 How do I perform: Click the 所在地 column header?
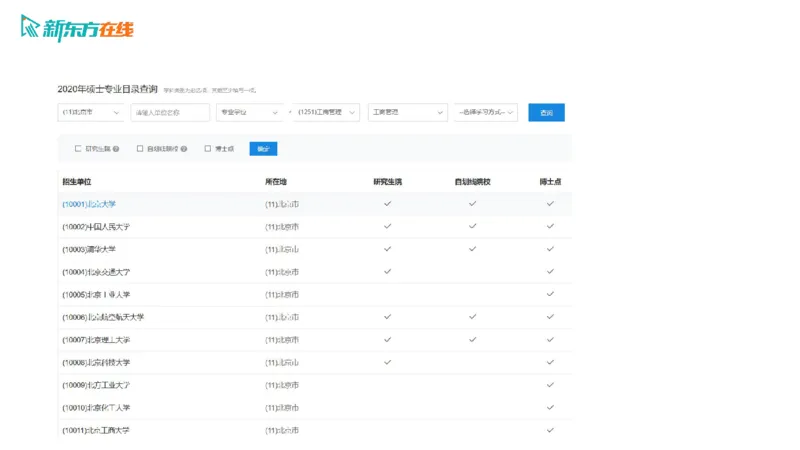point(276,182)
